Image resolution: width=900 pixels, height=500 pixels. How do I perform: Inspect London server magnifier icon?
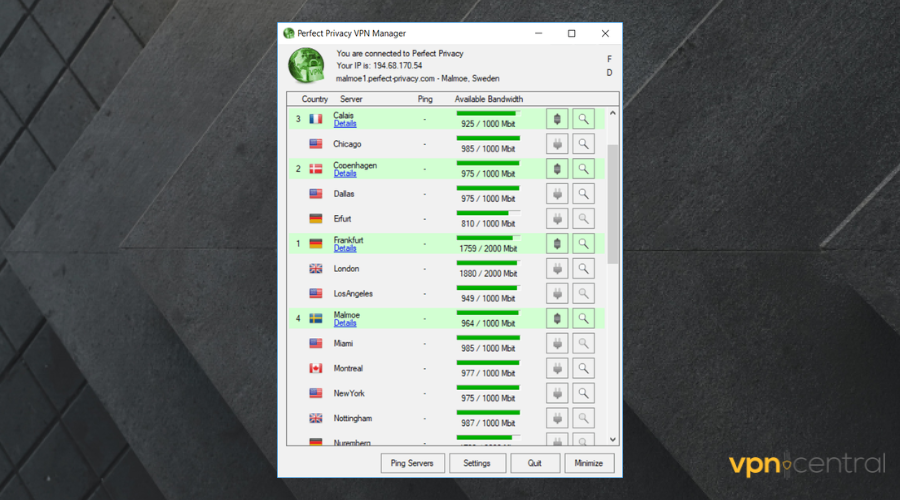click(583, 269)
